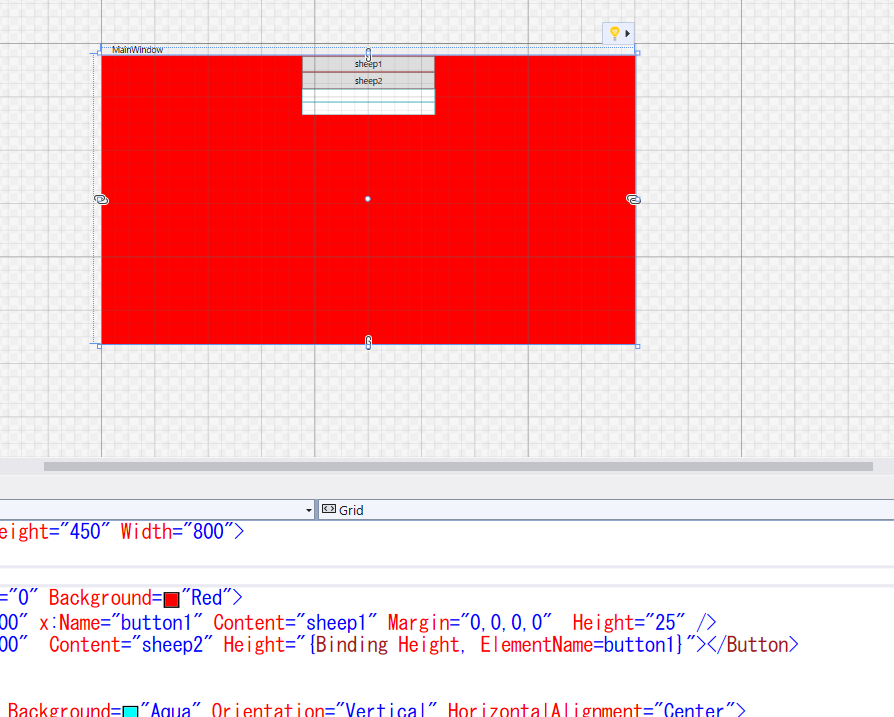The image size is (894, 717).
Task: Open the Grid element combo box
Action: [606, 510]
